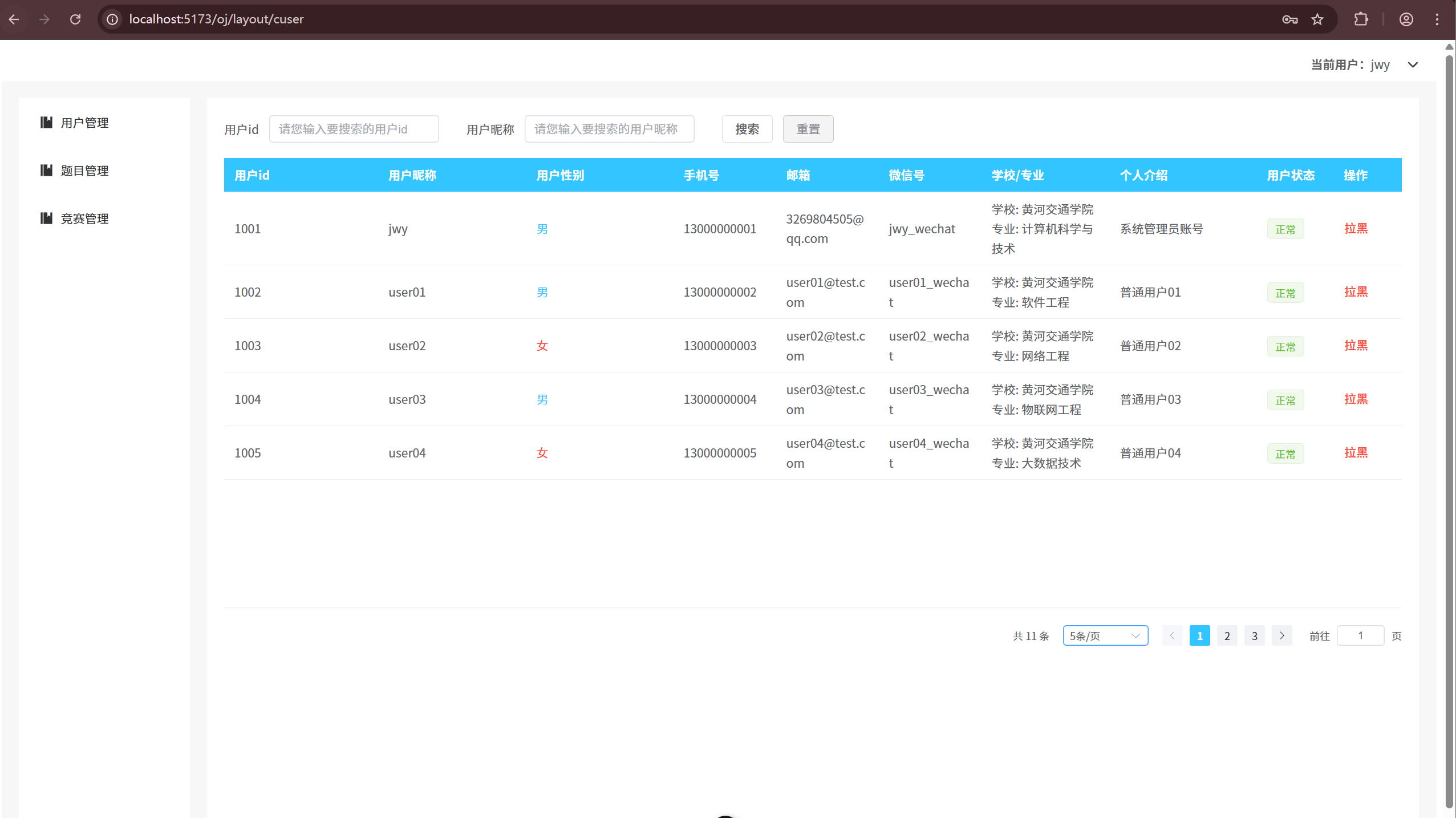Viewport: 1456px width, 818px height.
Task: Switch to page 2 of results
Action: [1227, 635]
